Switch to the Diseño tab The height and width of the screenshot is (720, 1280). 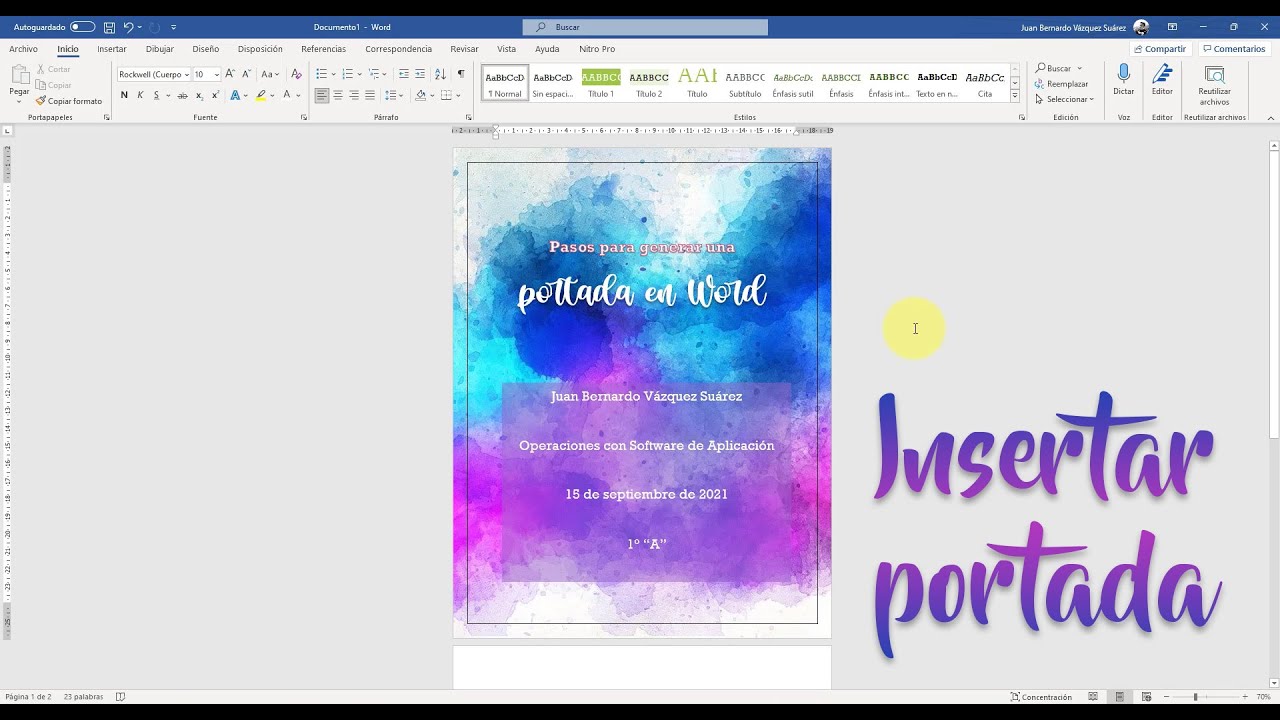pos(205,49)
